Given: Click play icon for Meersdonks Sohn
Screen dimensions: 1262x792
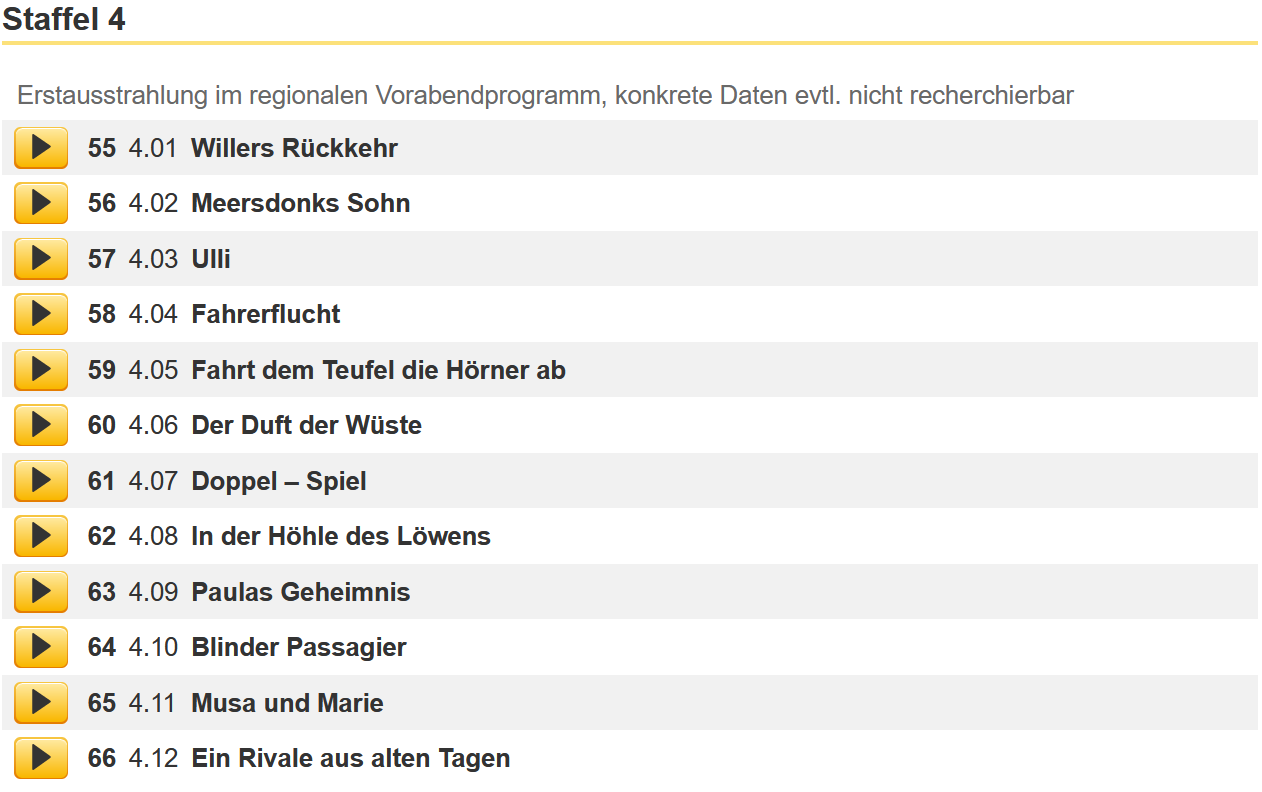Looking at the screenshot, I should 41,203.
